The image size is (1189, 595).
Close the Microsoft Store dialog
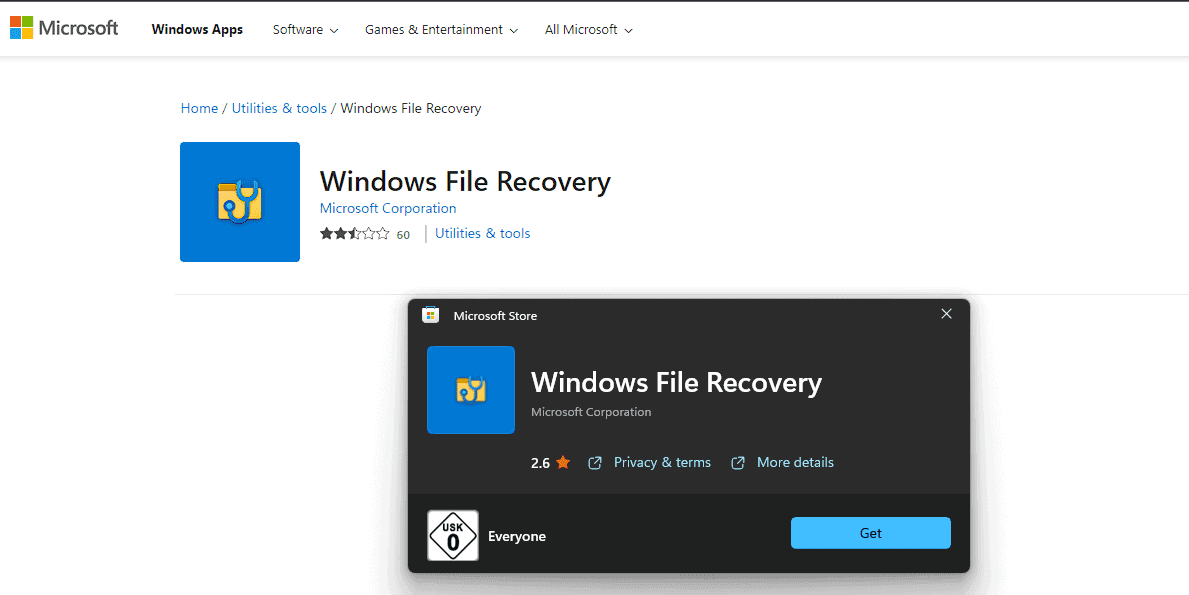946,314
